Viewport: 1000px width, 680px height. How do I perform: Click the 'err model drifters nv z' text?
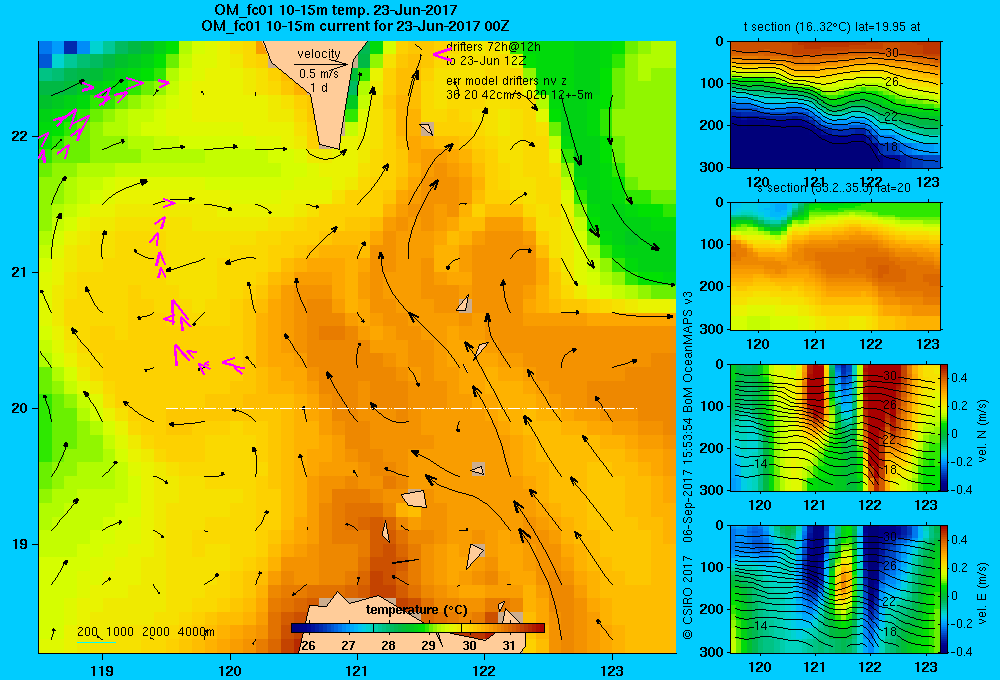506,81
